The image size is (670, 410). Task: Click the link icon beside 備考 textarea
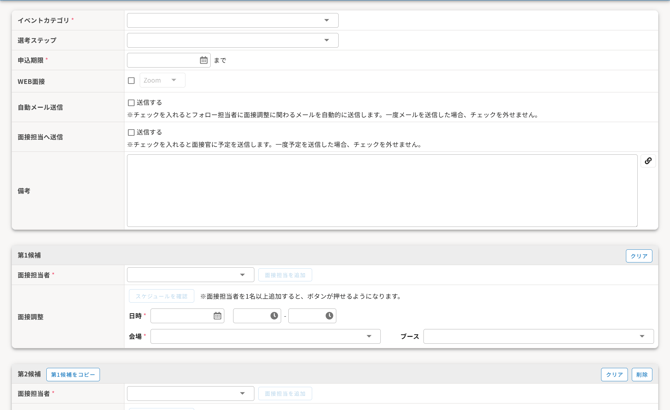point(648,161)
